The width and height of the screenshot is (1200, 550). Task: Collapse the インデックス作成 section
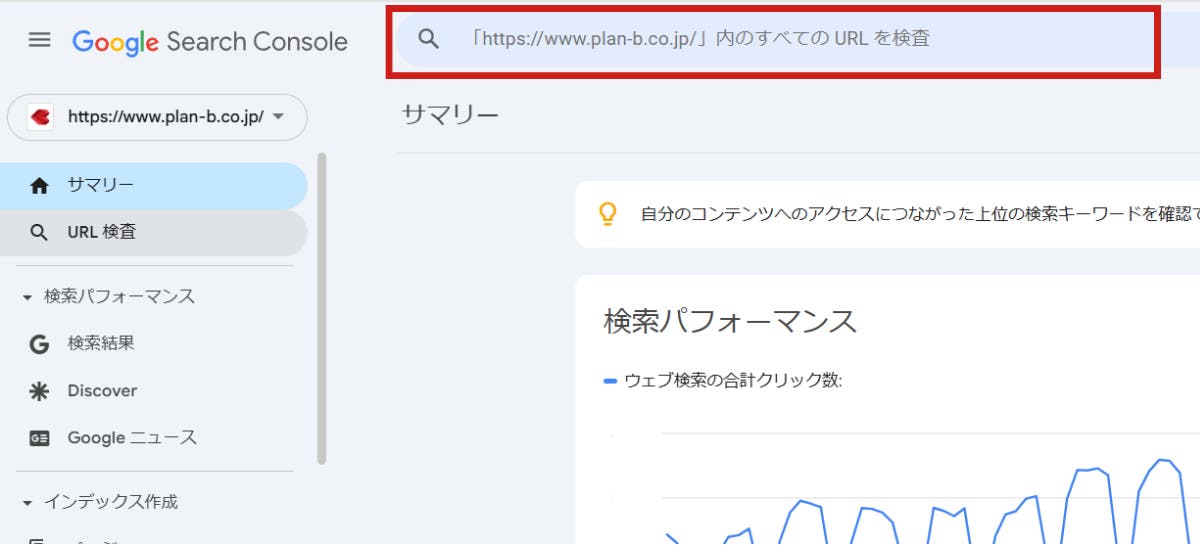tap(99, 501)
